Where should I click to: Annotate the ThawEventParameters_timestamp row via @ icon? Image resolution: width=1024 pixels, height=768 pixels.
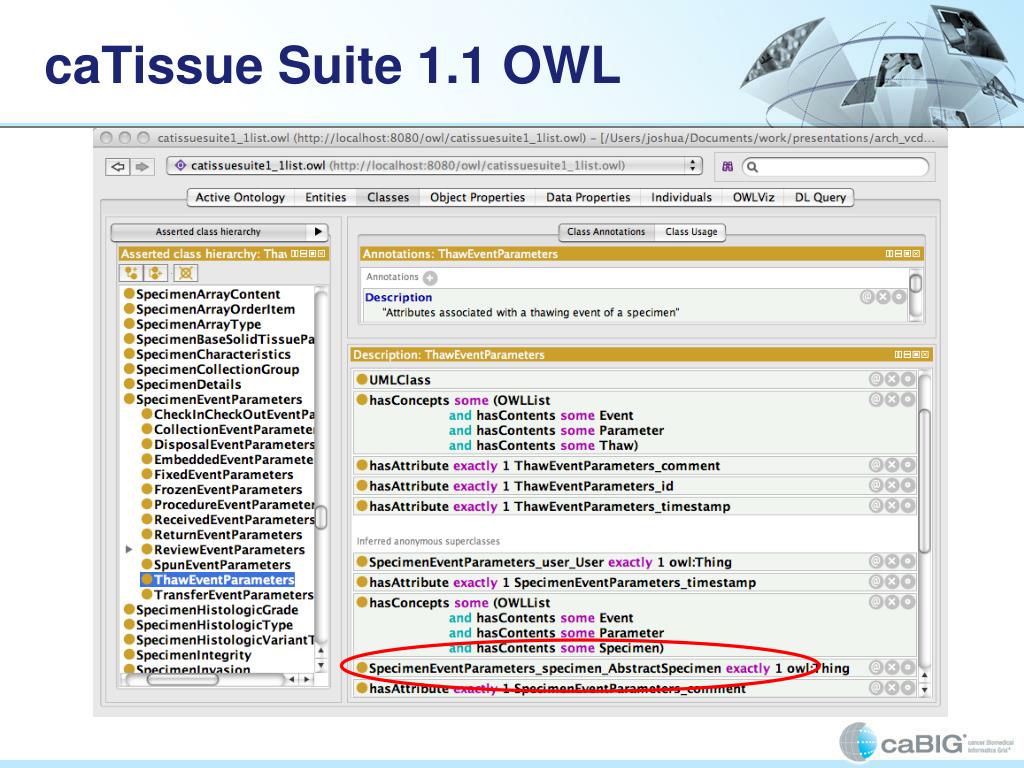876,505
